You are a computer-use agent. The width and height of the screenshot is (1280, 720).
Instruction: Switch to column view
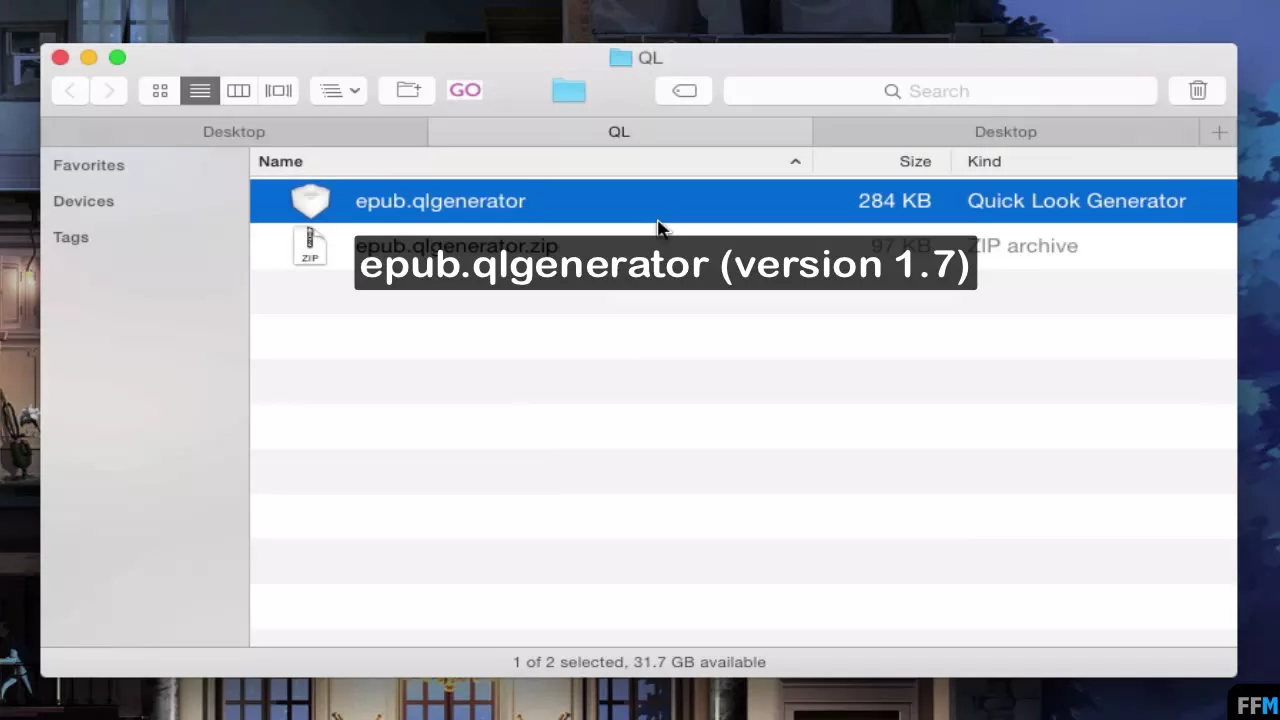pyautogui.click(x=238, y=91)
